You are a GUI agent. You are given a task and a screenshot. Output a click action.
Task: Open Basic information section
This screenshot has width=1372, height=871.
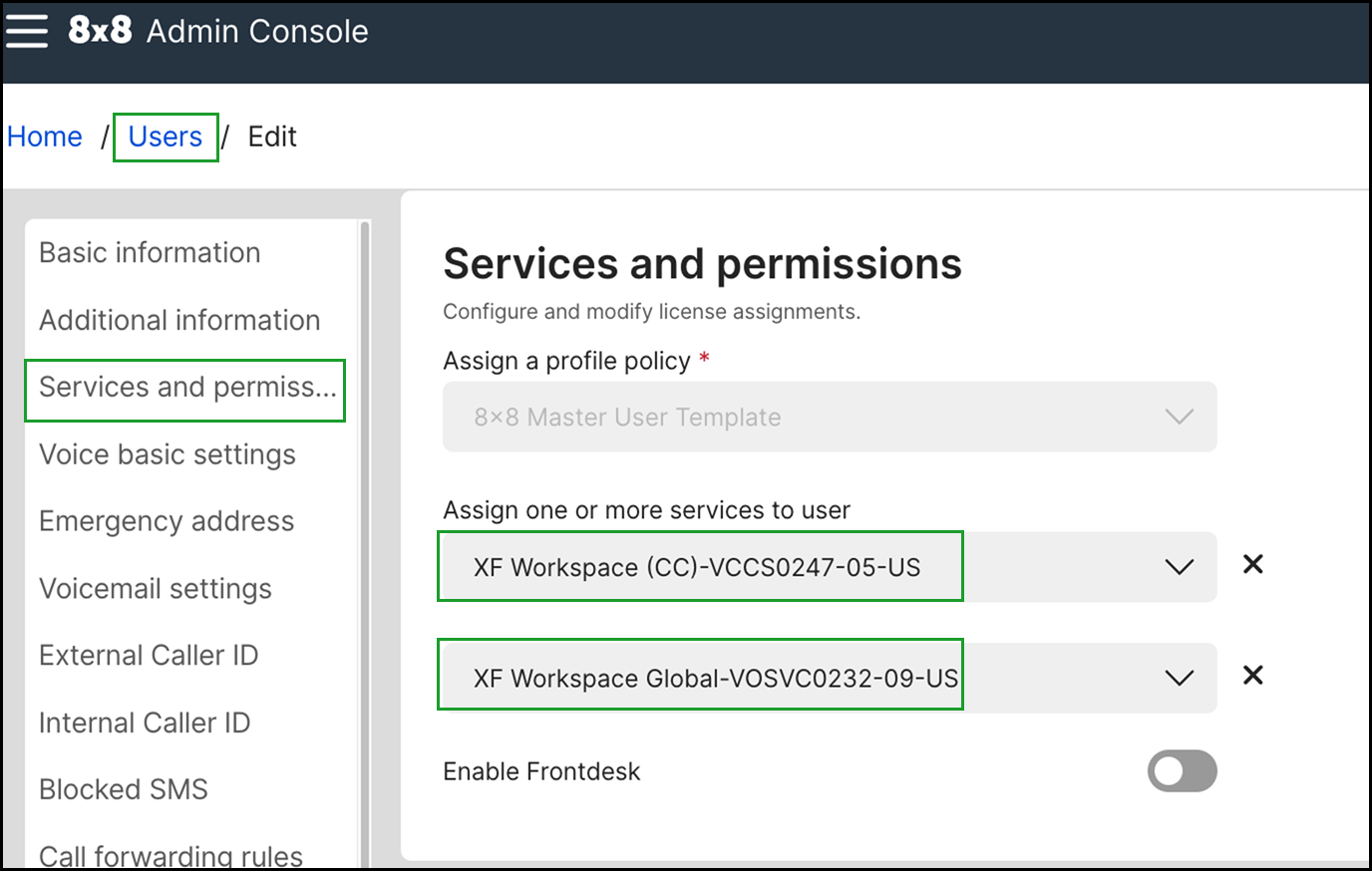click(x=150, y=252)
